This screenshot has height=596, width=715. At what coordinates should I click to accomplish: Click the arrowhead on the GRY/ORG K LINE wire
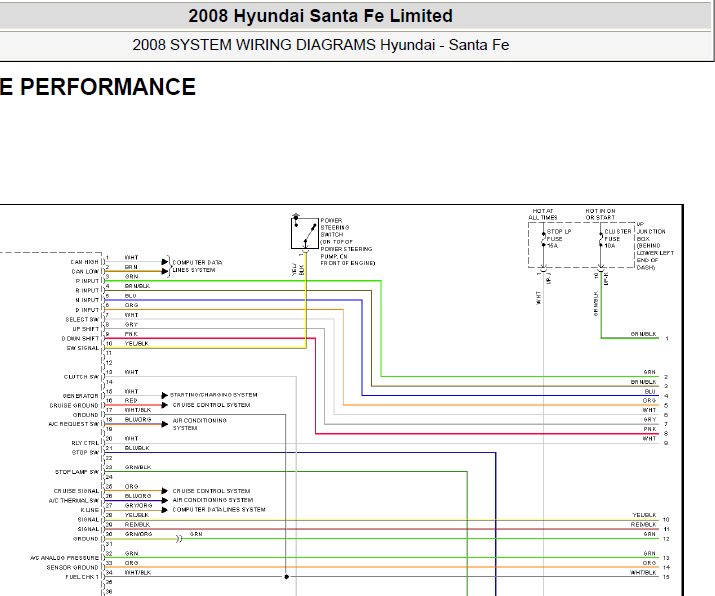(165, 510)
